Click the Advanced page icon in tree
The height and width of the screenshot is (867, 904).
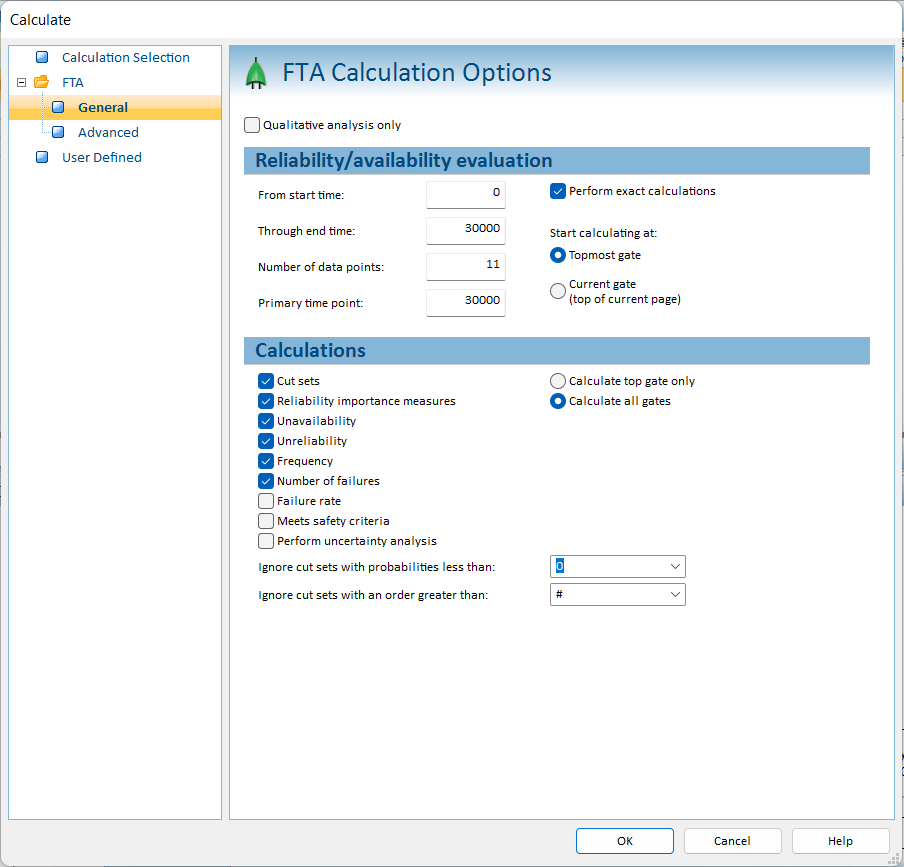pyautogui.click(x=58, y=132)
